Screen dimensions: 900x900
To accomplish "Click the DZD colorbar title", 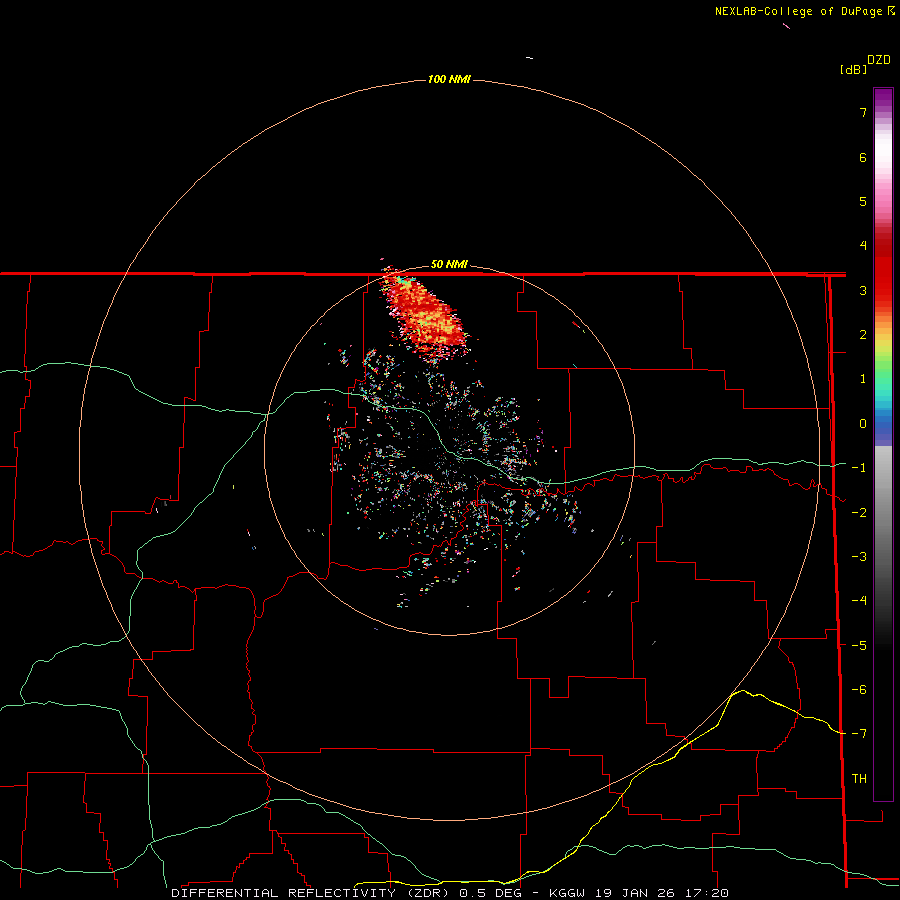I will point(879,60).
